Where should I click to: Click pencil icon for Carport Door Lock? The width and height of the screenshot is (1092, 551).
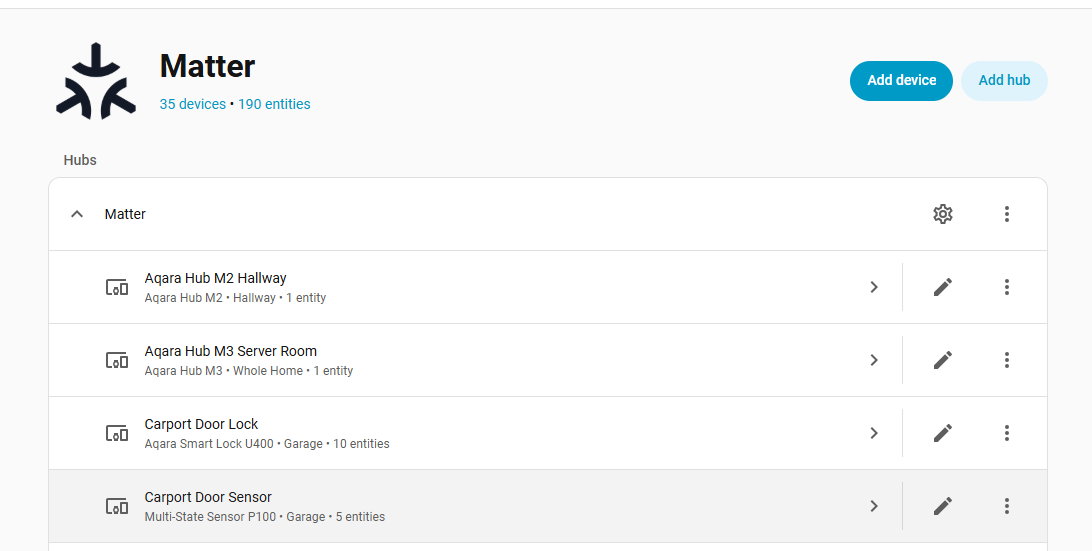[942, 433]
